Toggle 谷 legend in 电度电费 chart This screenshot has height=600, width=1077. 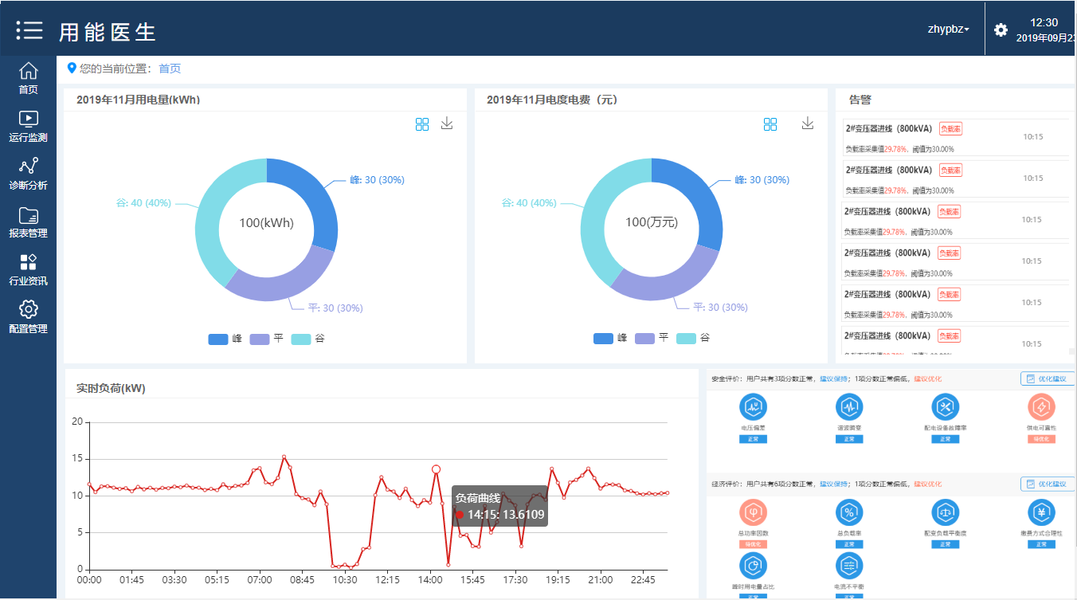(693, 338)
